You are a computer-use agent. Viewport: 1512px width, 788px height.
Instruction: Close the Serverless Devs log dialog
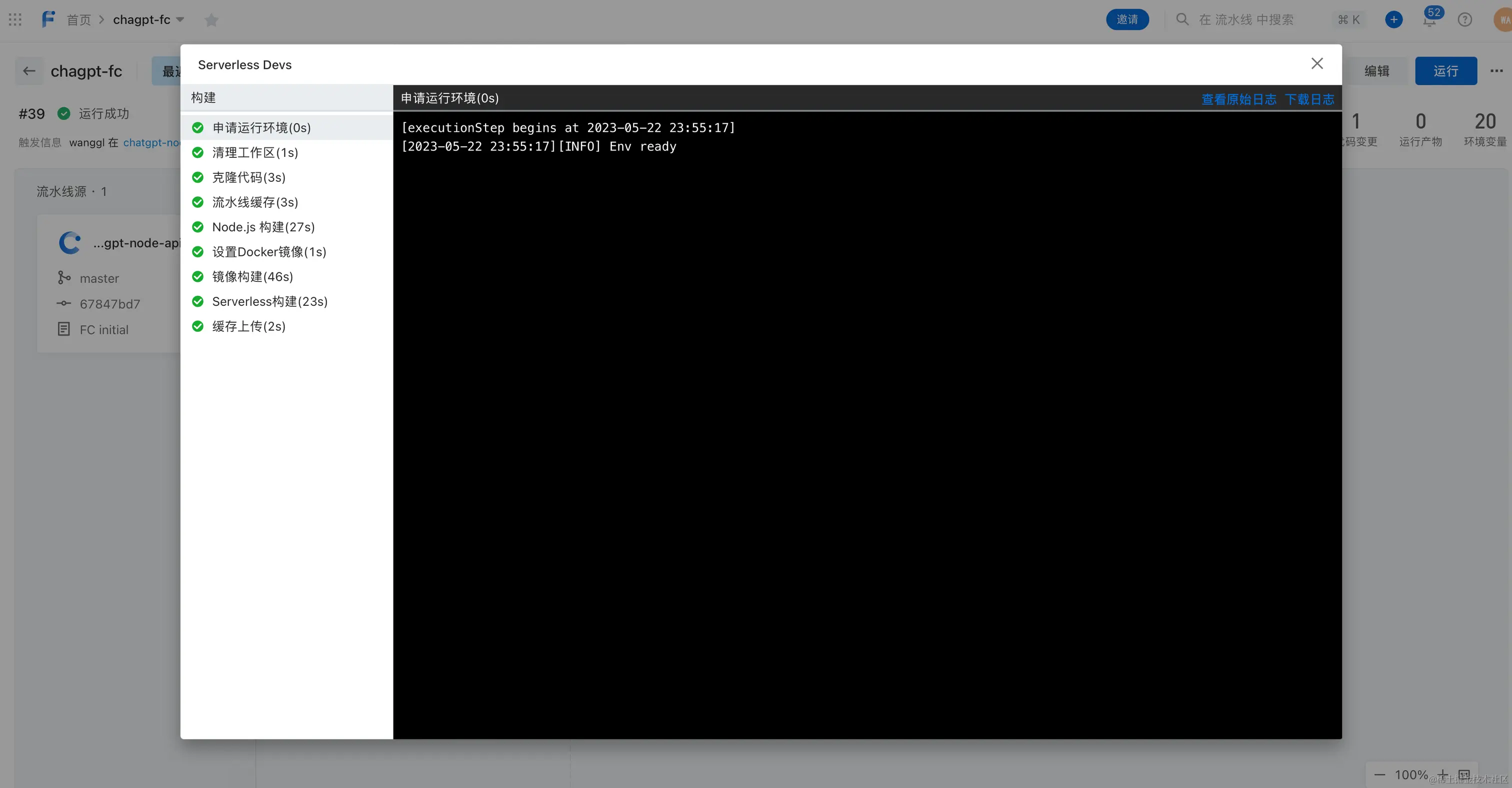[1316, 63]
